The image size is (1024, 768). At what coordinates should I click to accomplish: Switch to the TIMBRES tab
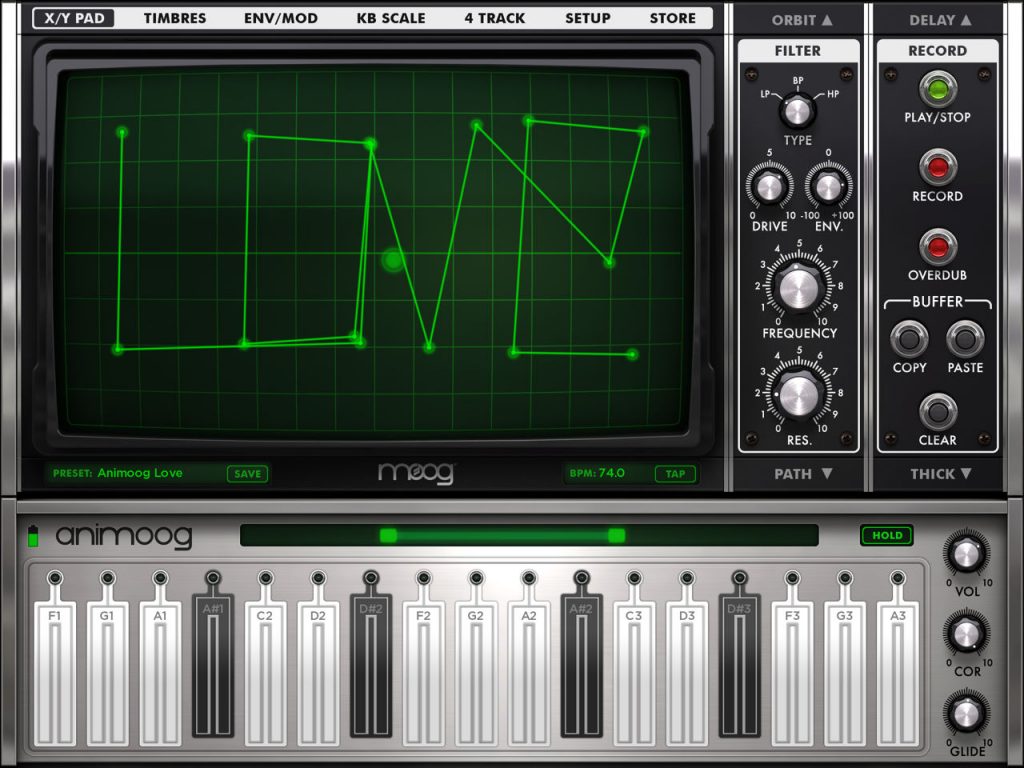pyautogui.click(x=174, y=18)
